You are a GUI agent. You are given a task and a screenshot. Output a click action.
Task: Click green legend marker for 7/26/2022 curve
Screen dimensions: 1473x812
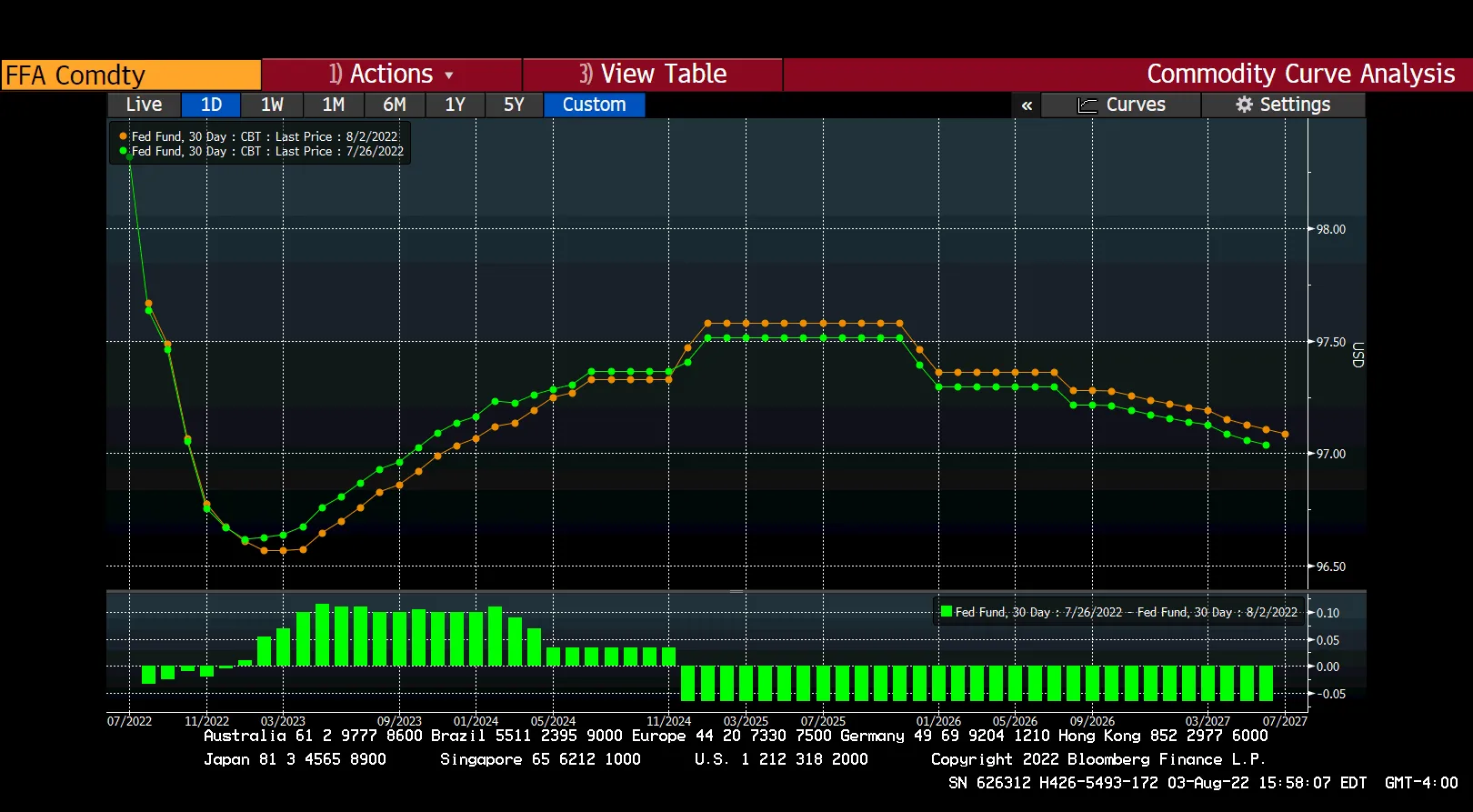[x=124, y=151]
